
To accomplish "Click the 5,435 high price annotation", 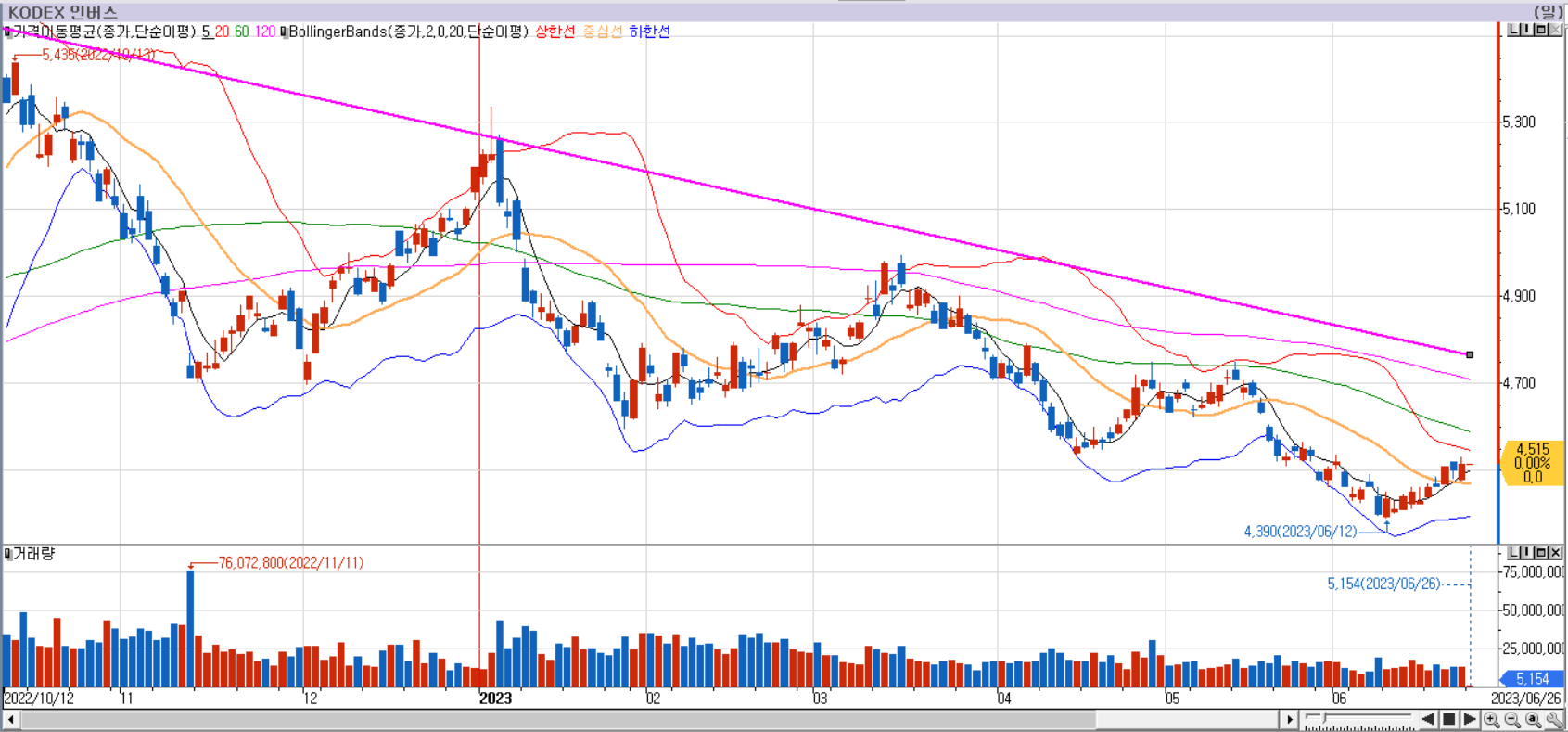I will tap(99, 56).
